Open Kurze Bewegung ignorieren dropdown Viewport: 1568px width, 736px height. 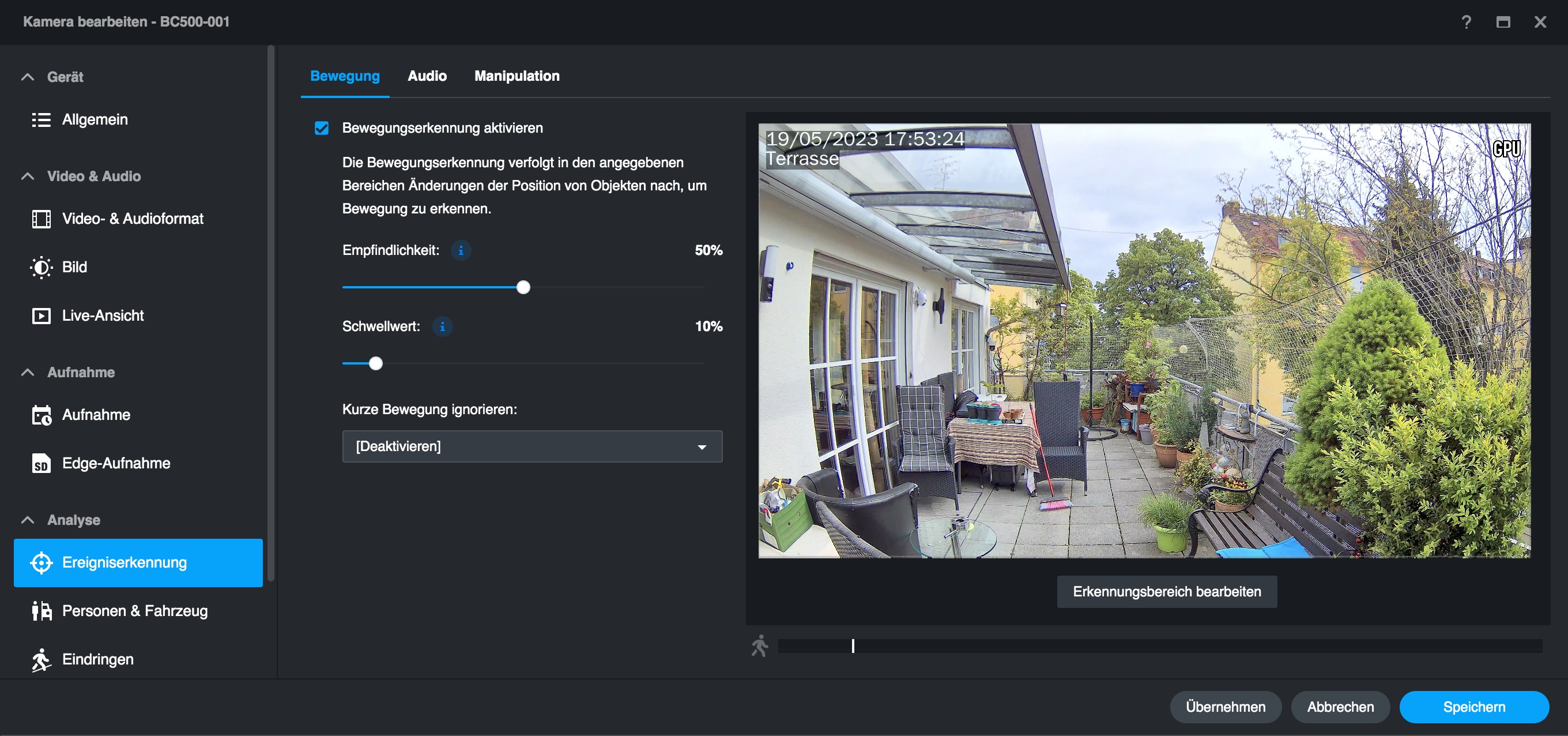tap(532, 446)
